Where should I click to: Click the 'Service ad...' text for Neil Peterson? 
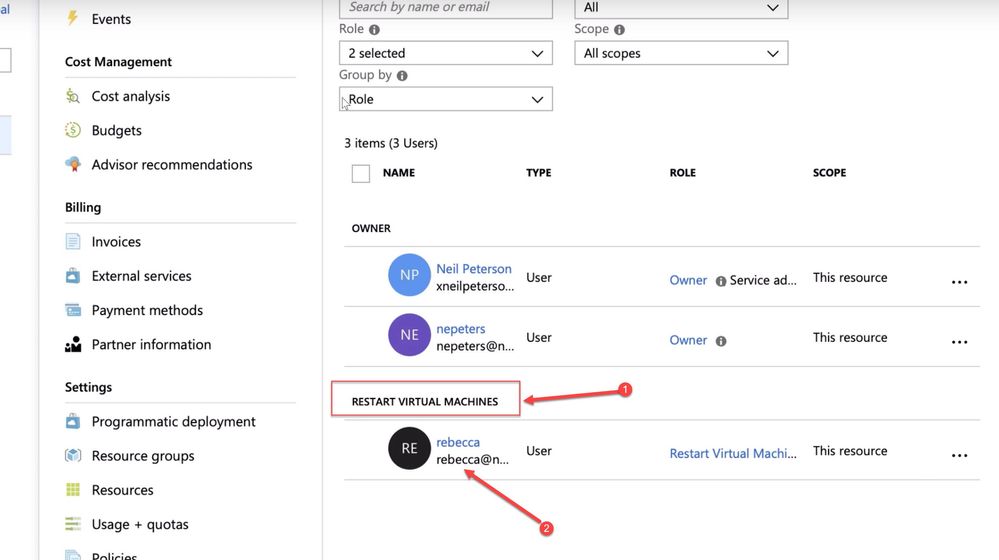point(763,280)
